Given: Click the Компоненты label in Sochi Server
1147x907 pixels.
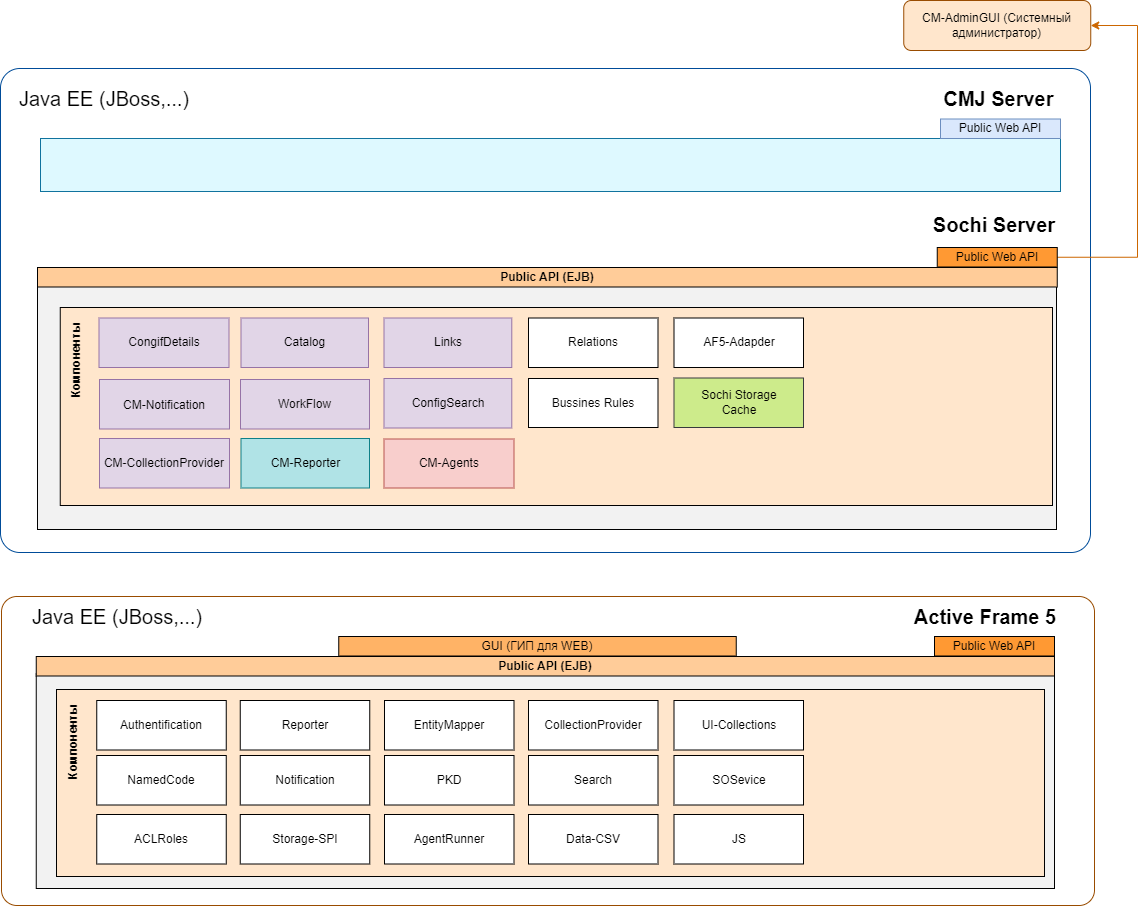Looking at the screenshot, I should (76, 360).
